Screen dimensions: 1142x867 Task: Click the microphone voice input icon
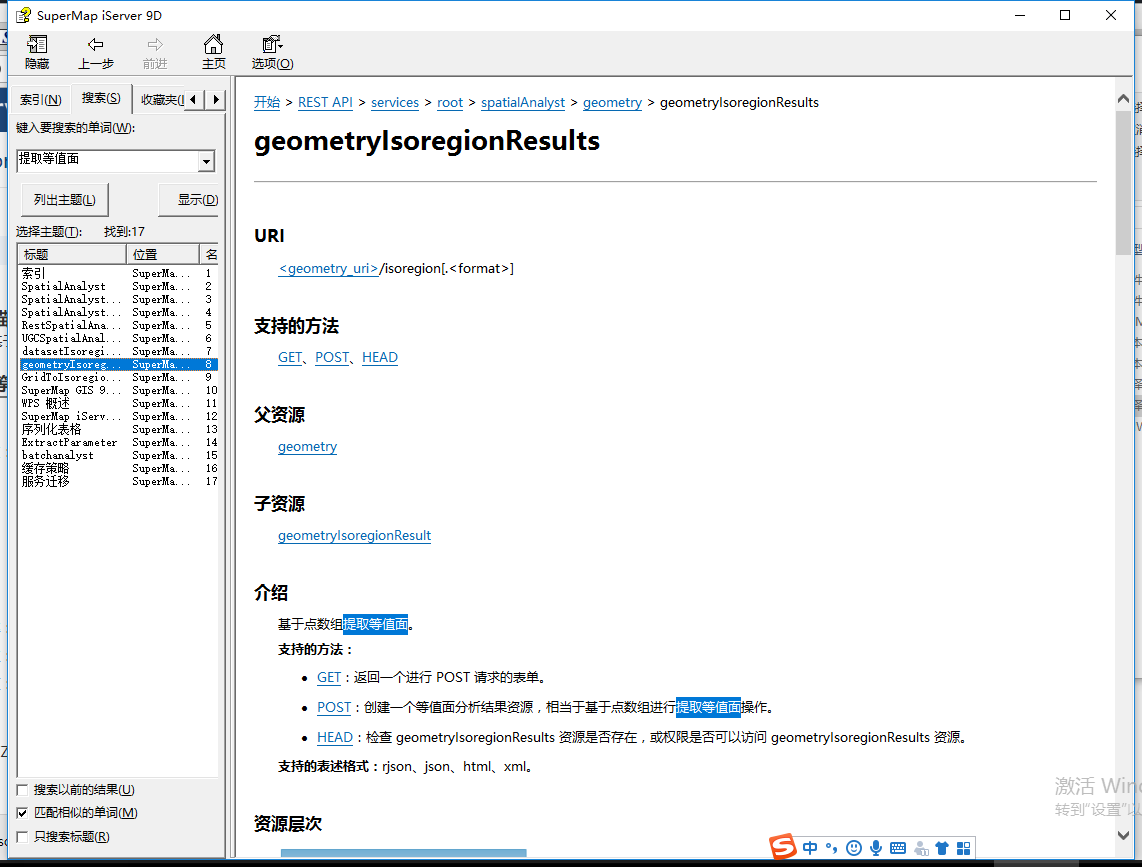[x=876, y=848]
